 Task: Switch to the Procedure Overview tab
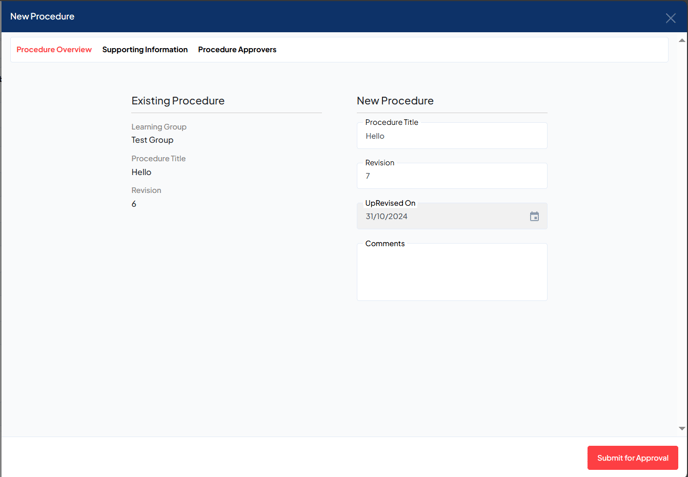[54, 50]
